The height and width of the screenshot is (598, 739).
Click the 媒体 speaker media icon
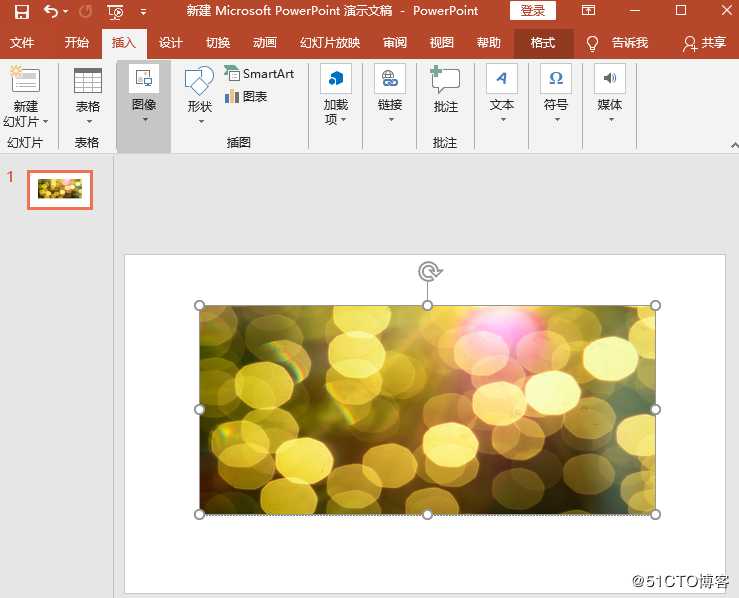[610, 78]
